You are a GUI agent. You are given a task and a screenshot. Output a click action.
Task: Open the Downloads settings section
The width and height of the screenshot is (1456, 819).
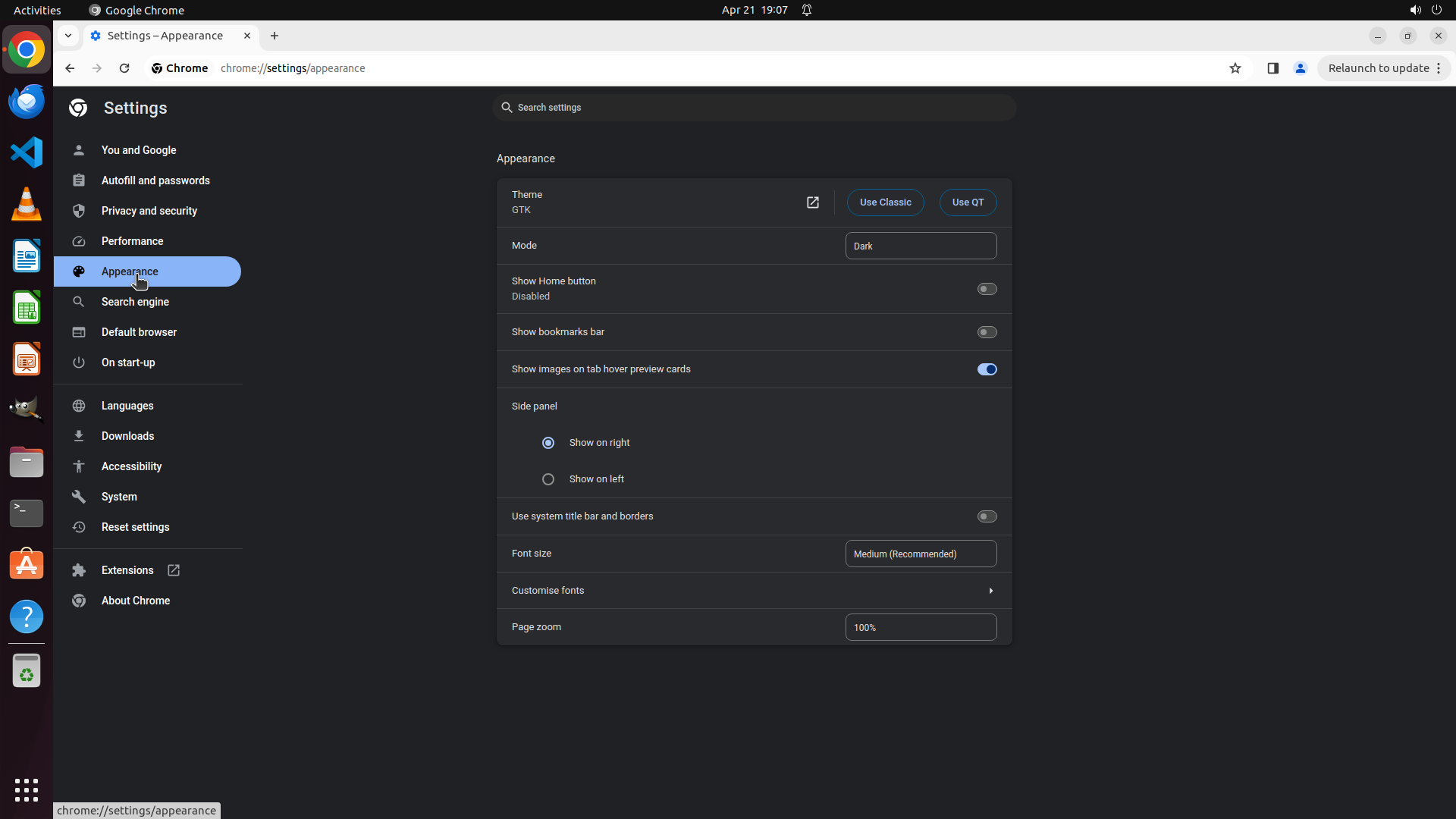(127, 436)
